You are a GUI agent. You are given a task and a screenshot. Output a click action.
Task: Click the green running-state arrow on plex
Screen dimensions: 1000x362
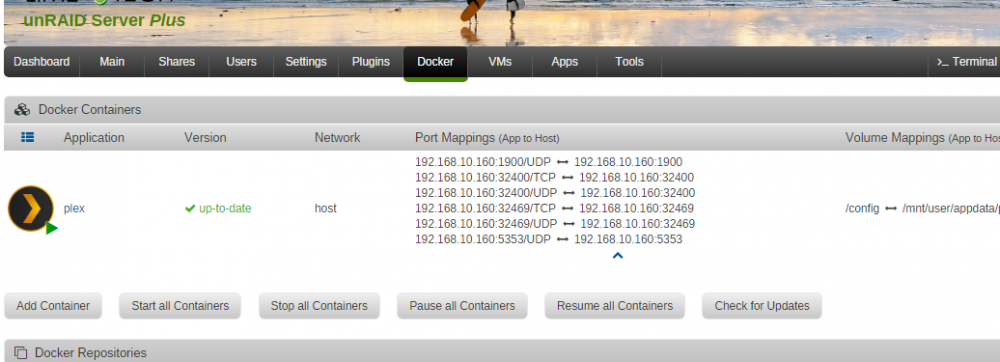click(52, 228)
